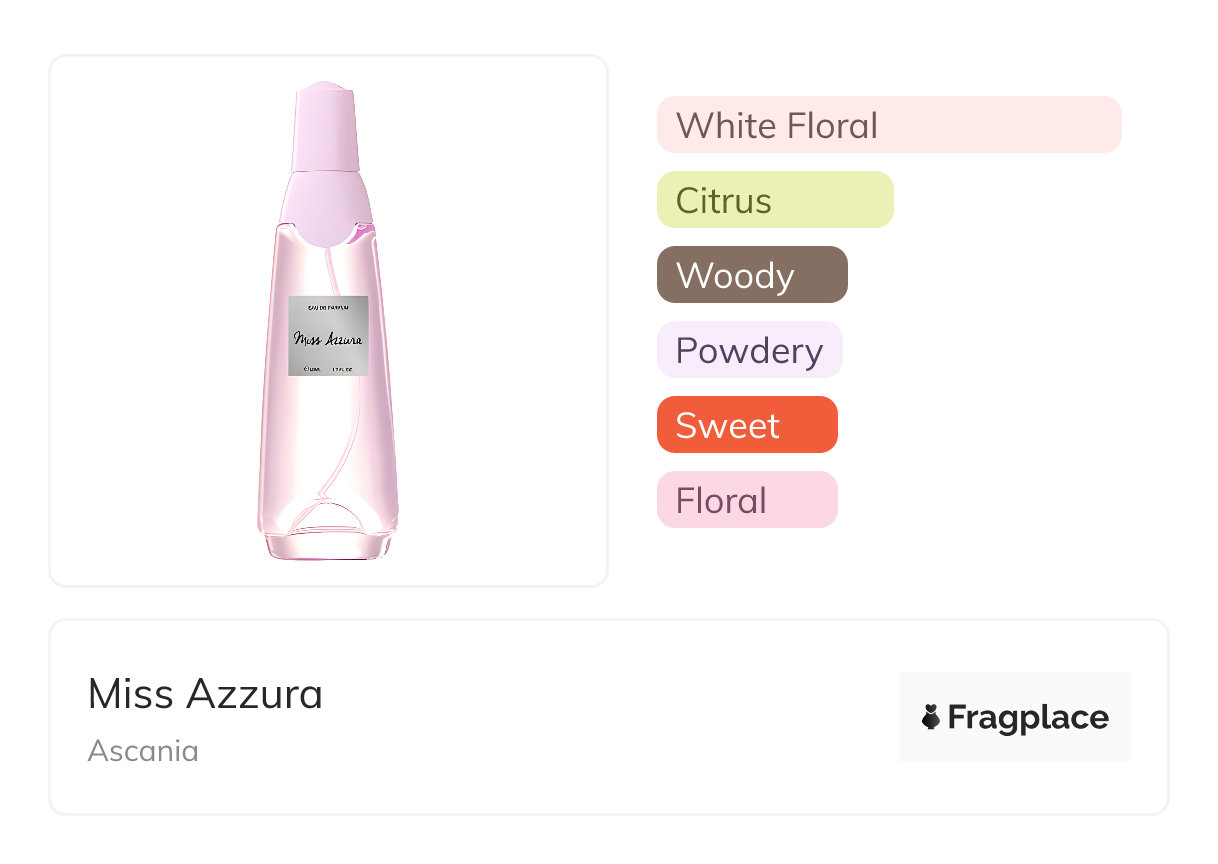
Task: Click the Fragplace wordmark text
Action: click(1028, 717)
